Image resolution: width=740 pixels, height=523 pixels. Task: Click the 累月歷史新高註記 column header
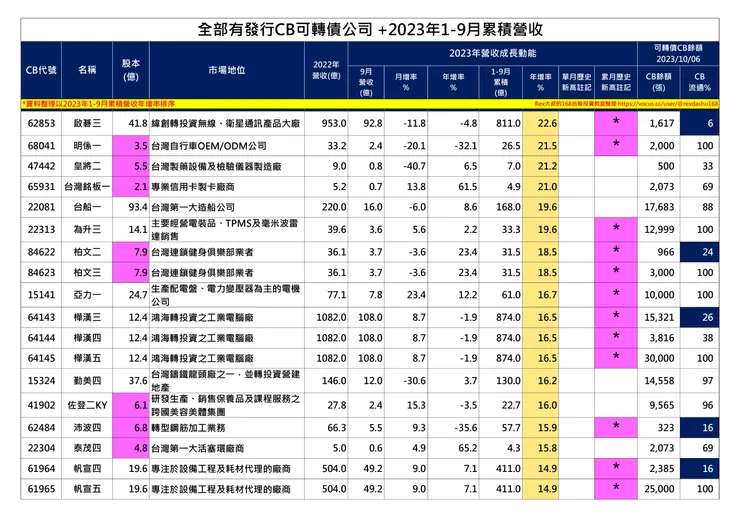616,82
